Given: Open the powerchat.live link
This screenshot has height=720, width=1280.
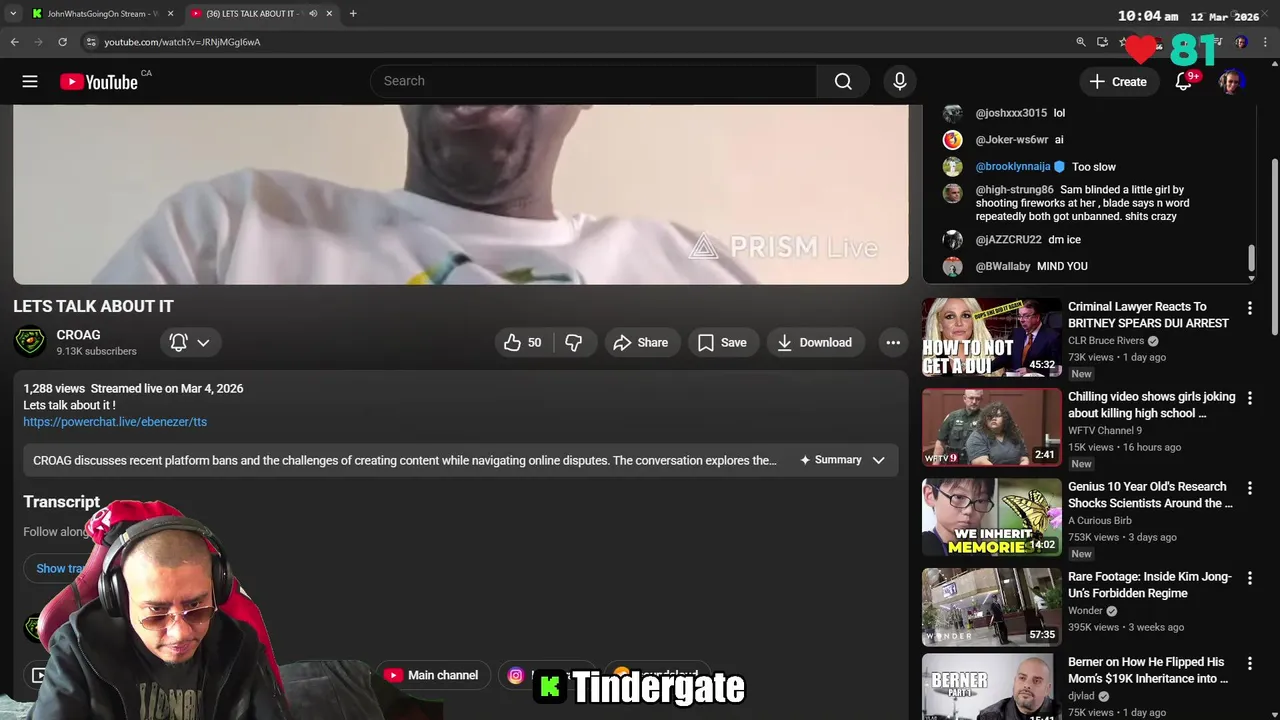Looking at the screenshot, I should (115, 422).
